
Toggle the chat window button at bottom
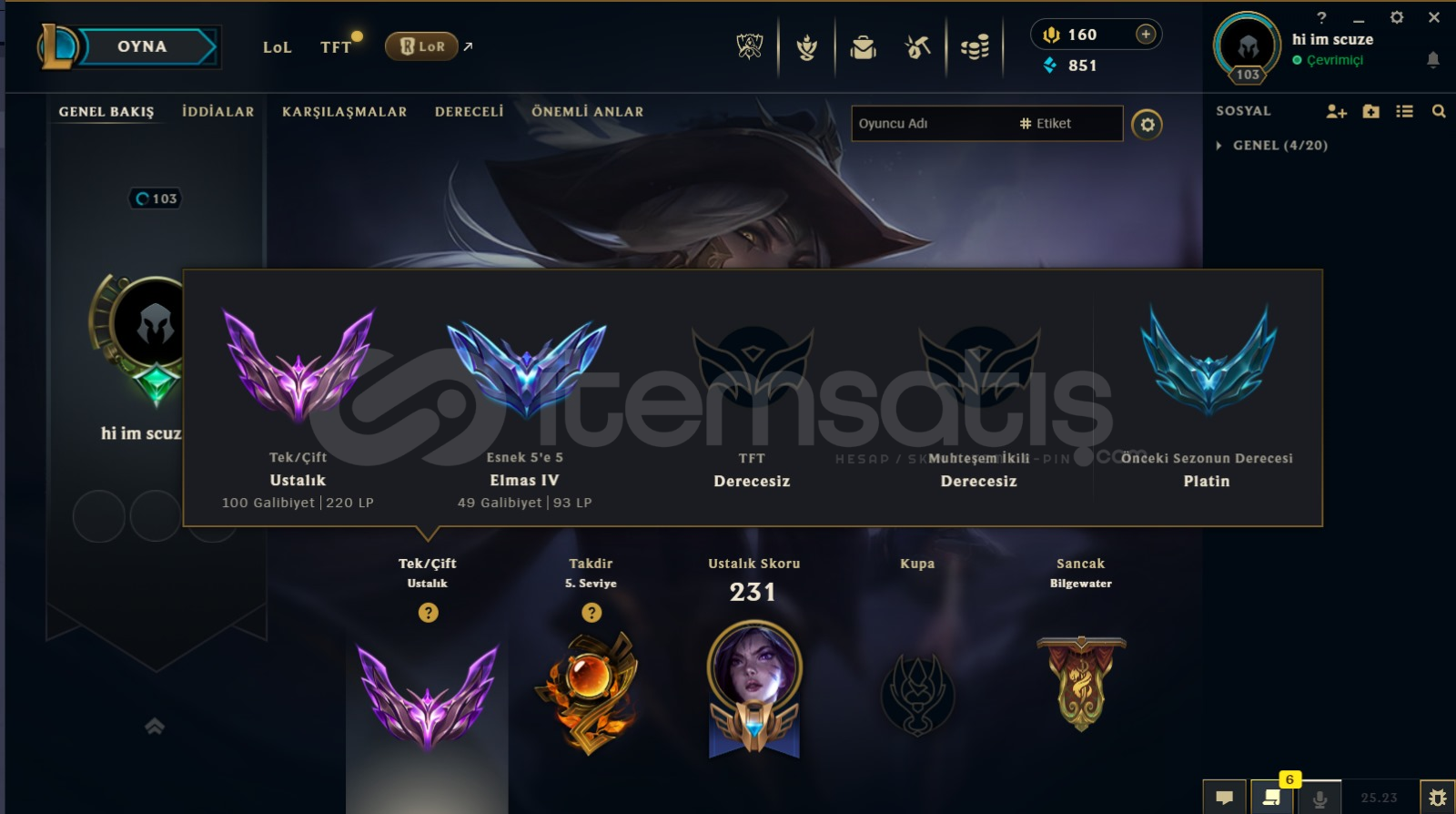[x=1225, y=798]
